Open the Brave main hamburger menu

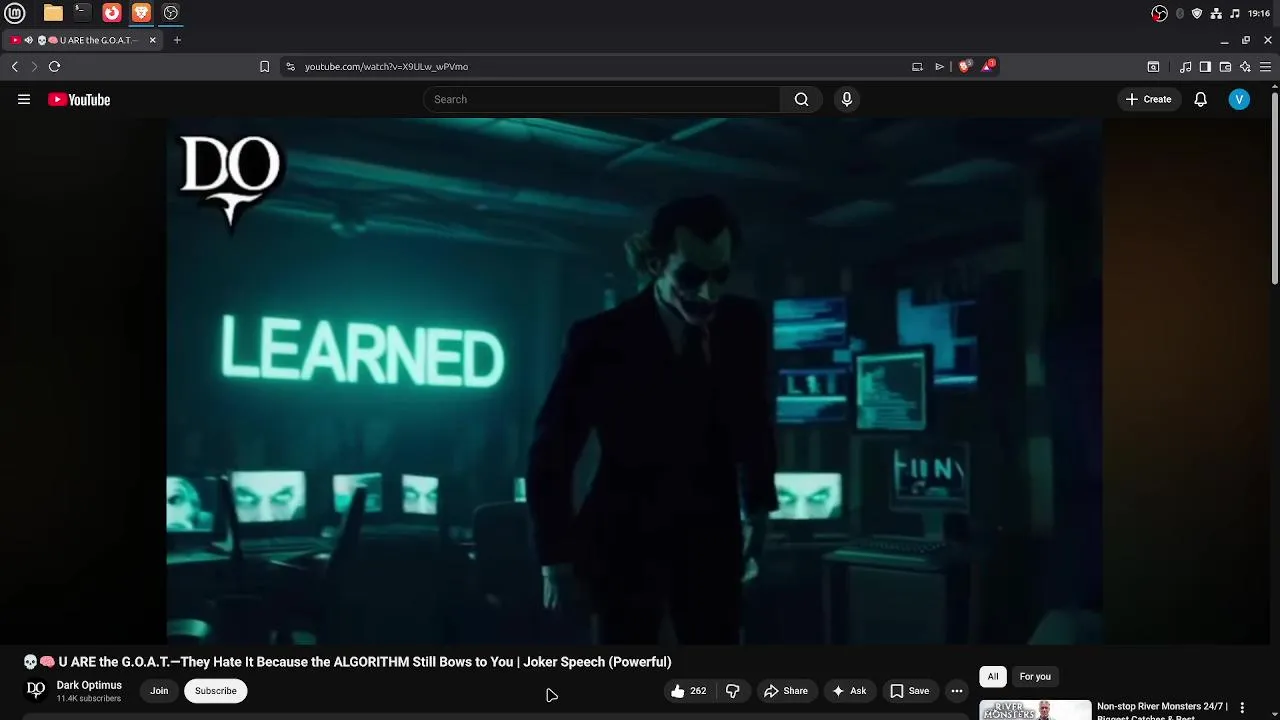tap(1265, 67)
